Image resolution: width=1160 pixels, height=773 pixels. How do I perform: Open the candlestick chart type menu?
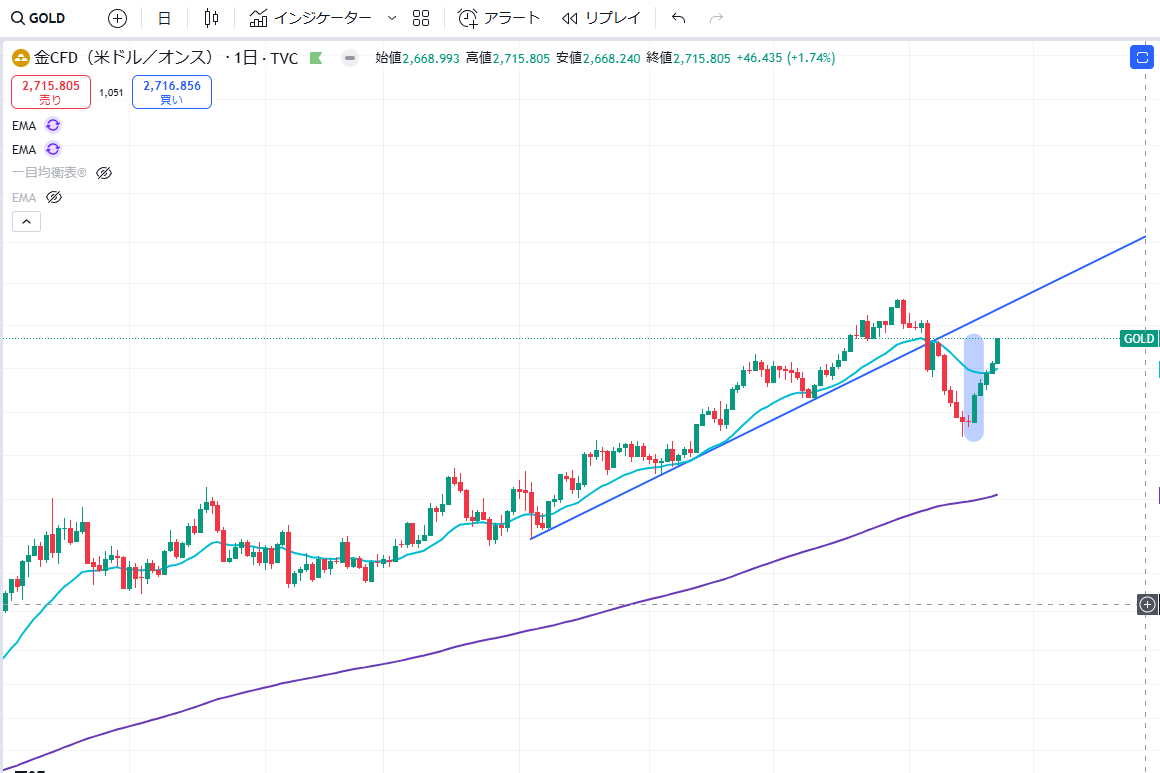(x=210, y=18)
